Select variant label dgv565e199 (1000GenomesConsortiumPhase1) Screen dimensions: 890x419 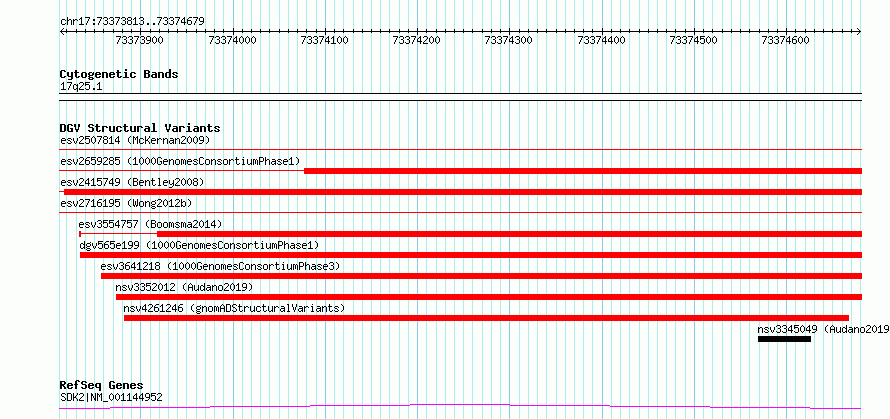pos(199,245)
